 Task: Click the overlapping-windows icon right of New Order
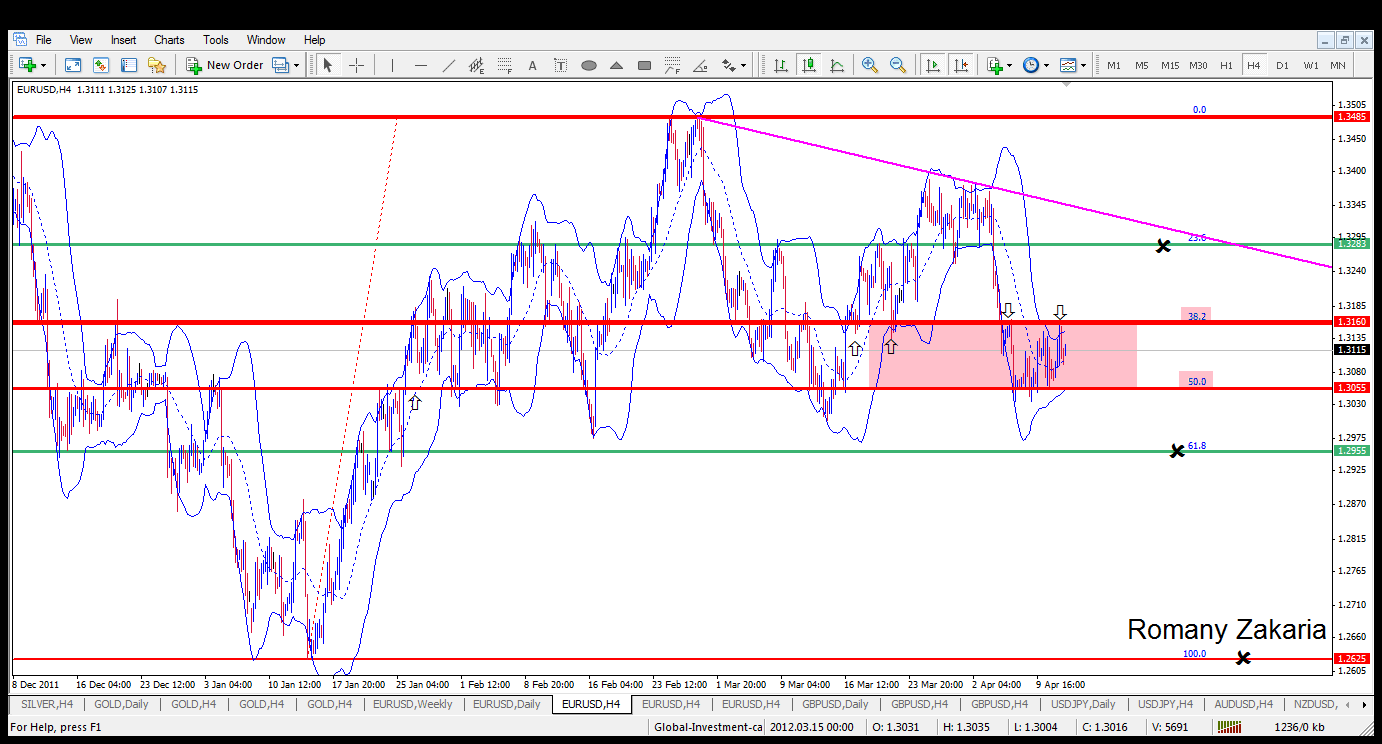pyautogui.click(x=279, y=65)
